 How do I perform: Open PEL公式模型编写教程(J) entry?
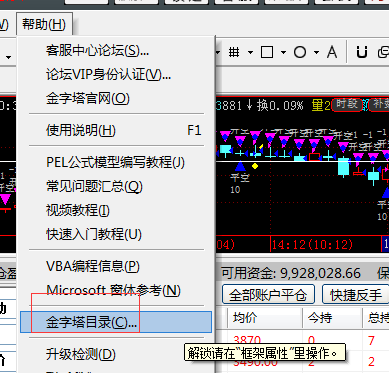point(116,162)
